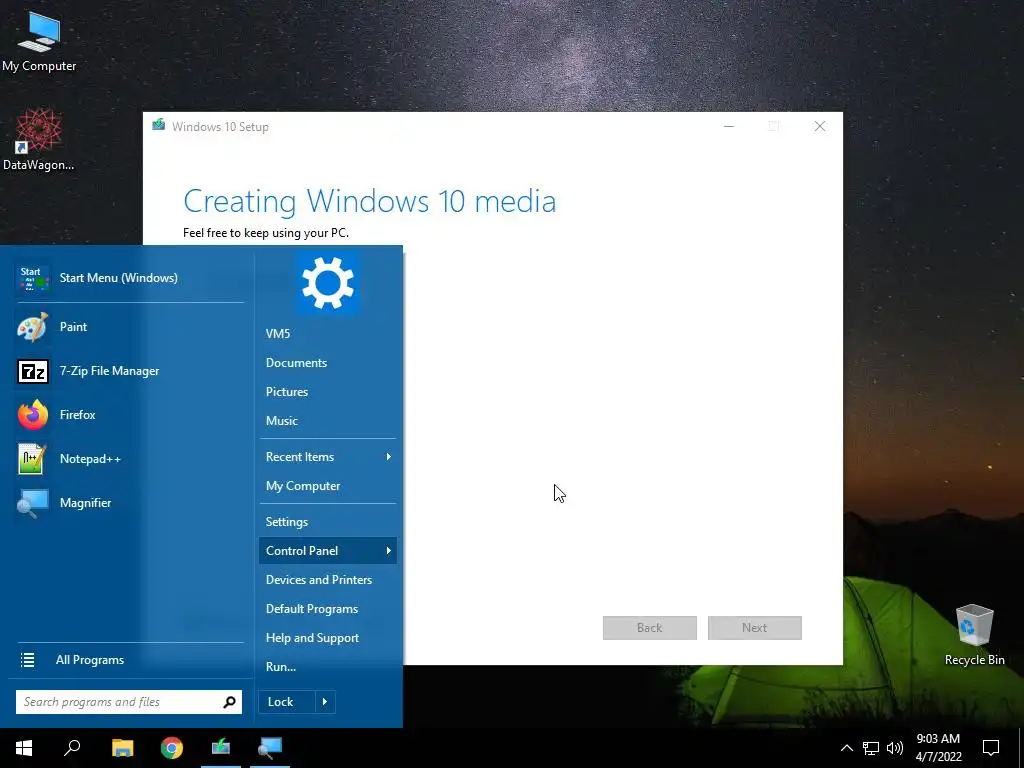
Task: Open My Computer desktop icon
Action: tap(39, 40)
